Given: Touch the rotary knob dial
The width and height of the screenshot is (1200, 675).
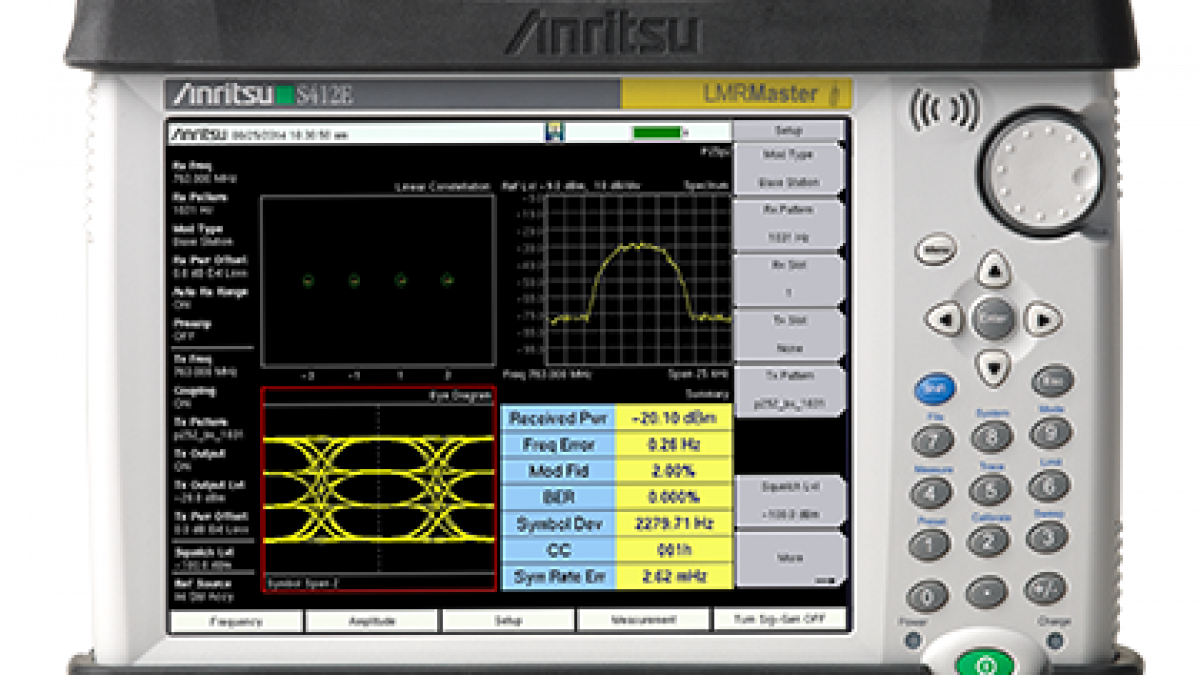Looking at the screenshot, I should pos(1039,172).
